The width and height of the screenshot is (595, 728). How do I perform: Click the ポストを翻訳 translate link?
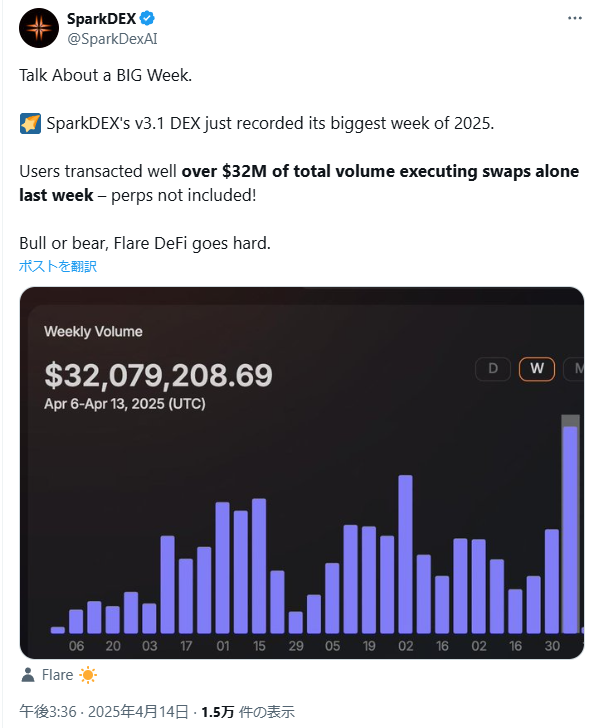click(58, 266)
